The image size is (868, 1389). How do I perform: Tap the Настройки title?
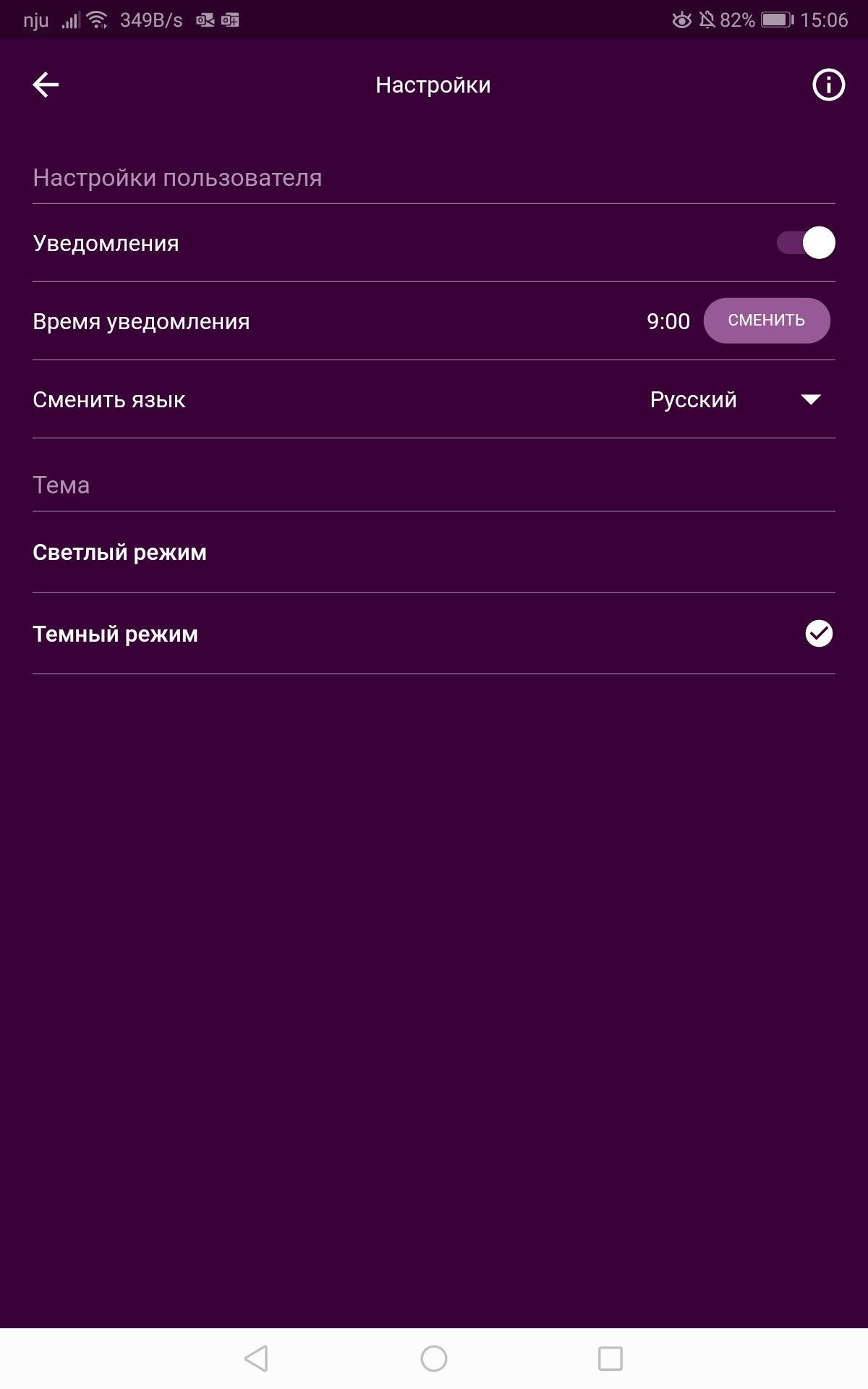433,85
